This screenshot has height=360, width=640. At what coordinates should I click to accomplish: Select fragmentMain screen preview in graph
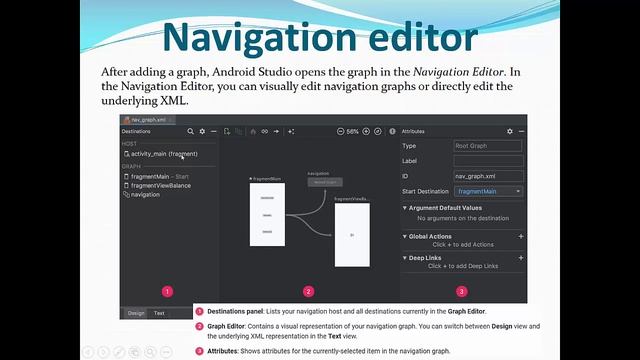click(x=267, y=215)
